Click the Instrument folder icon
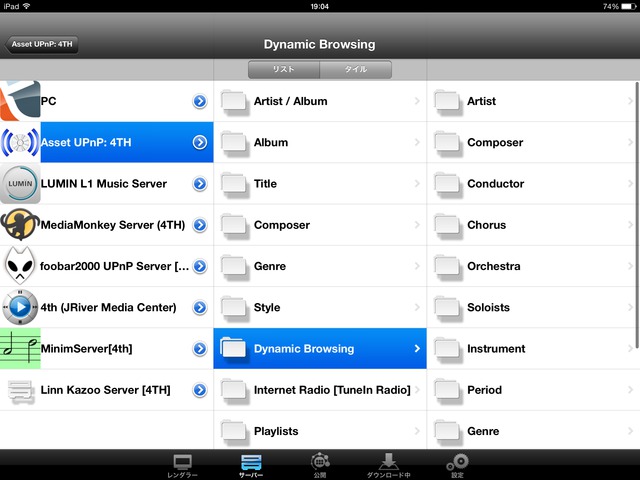 (448, 349)
